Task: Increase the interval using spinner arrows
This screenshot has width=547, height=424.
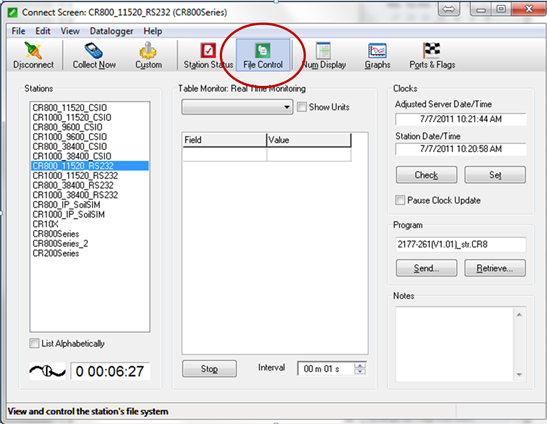Action: [x=360, y=365]
